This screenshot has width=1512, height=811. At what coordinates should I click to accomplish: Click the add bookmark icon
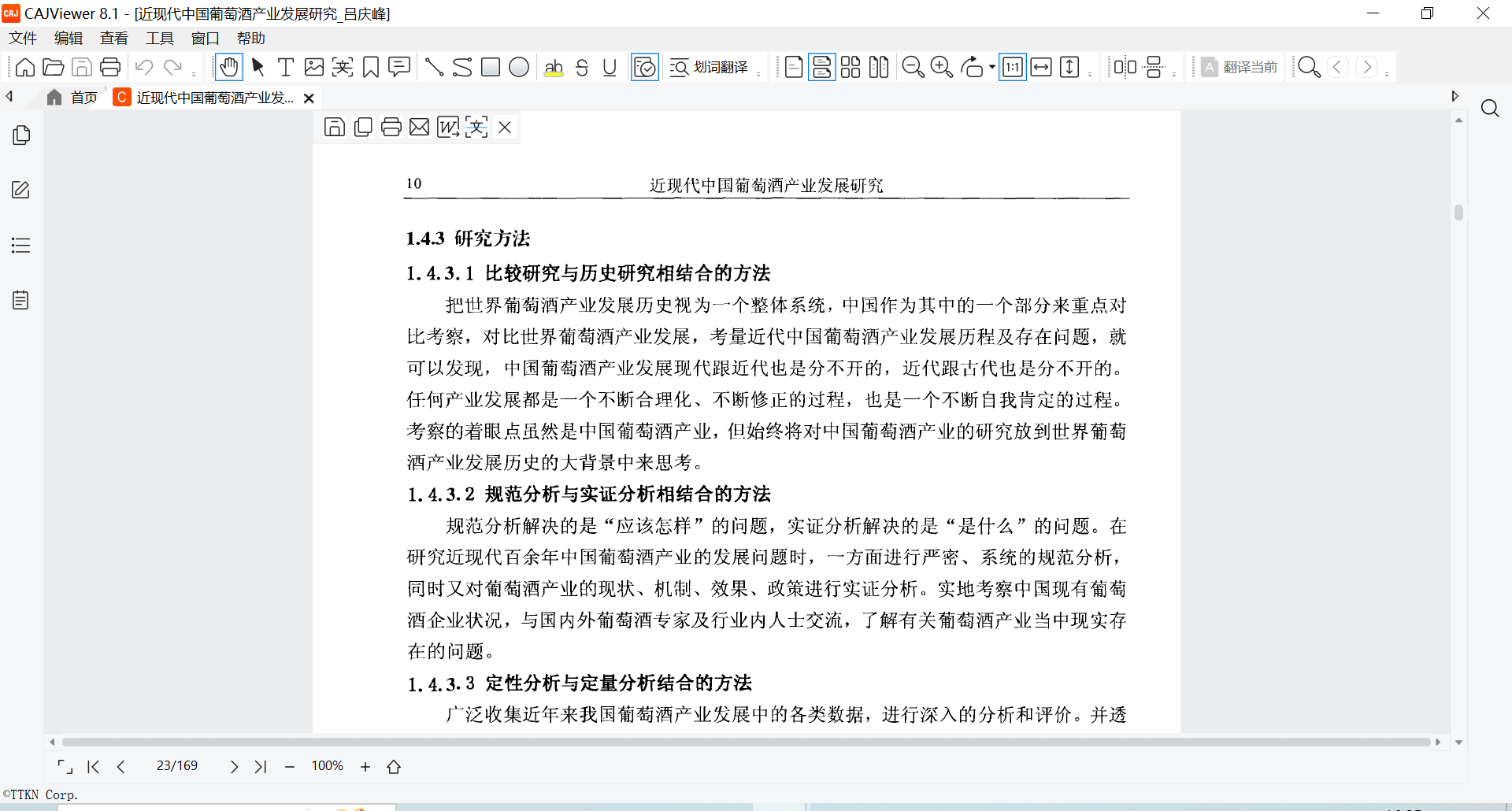pos(371,68)
